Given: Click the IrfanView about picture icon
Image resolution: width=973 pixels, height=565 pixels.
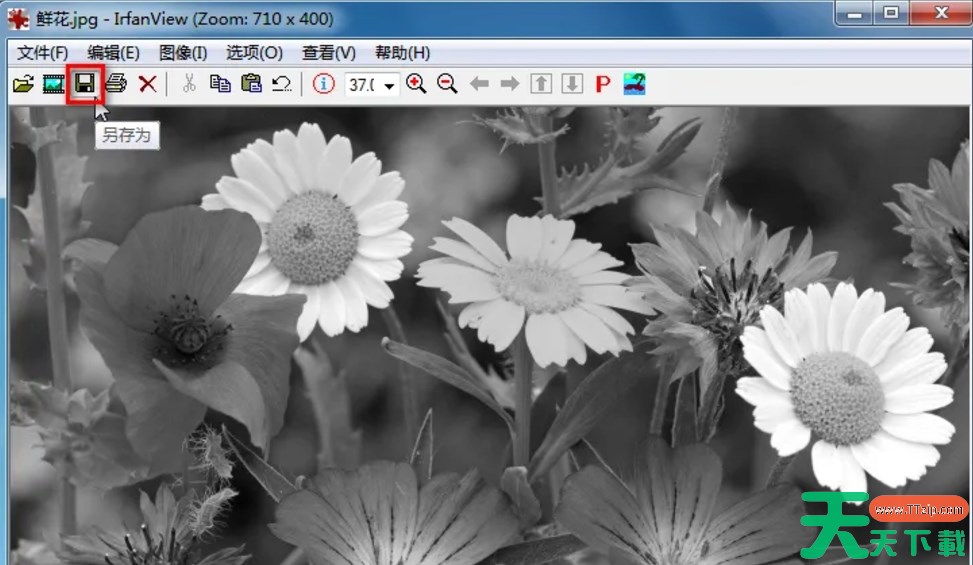Looking at the screenshot, I should pyautogui.click(x=634, y=84).
